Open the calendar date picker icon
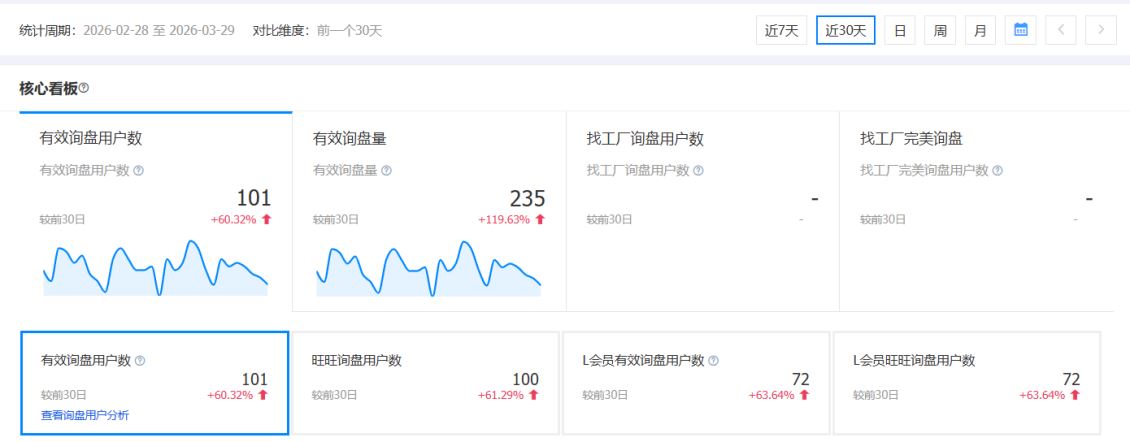Image resolution: width=1130 pixels, height=442 pixels. [1021, 30]
